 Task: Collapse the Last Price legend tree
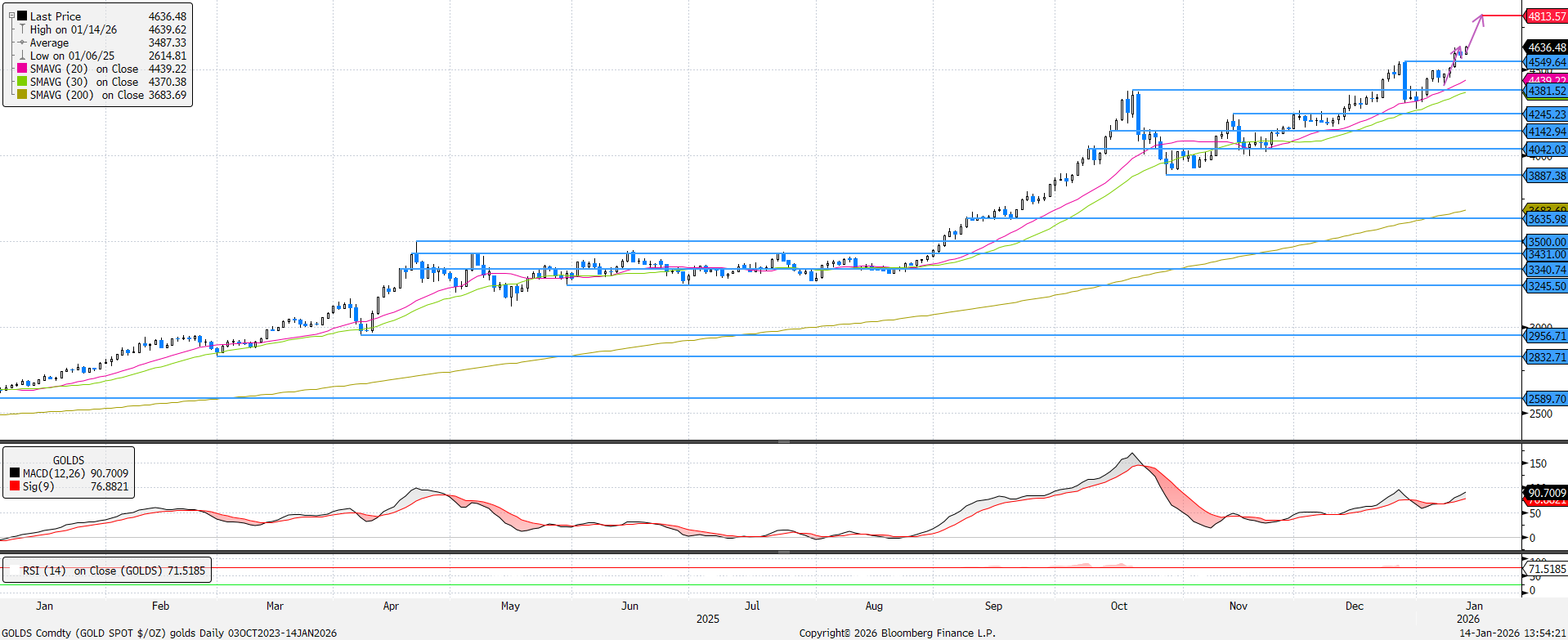tap(11, 16)
